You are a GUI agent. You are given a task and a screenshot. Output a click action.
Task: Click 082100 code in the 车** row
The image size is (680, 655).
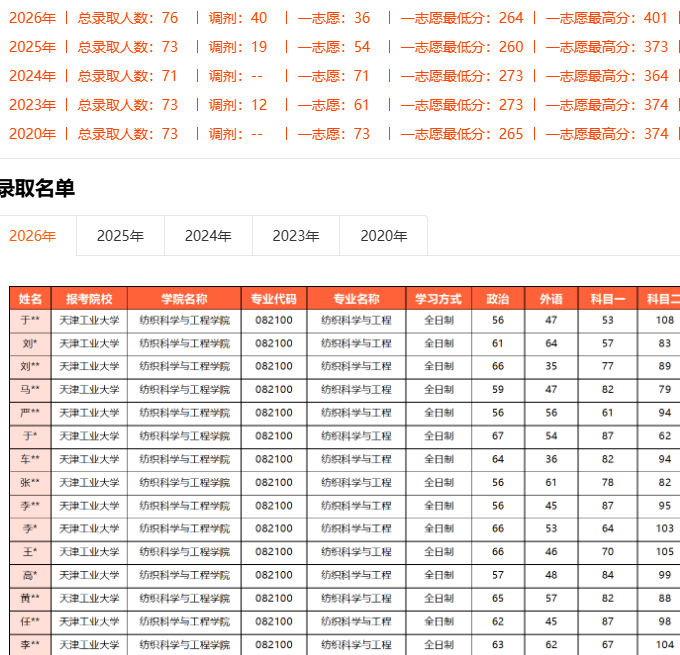point(274,459)
